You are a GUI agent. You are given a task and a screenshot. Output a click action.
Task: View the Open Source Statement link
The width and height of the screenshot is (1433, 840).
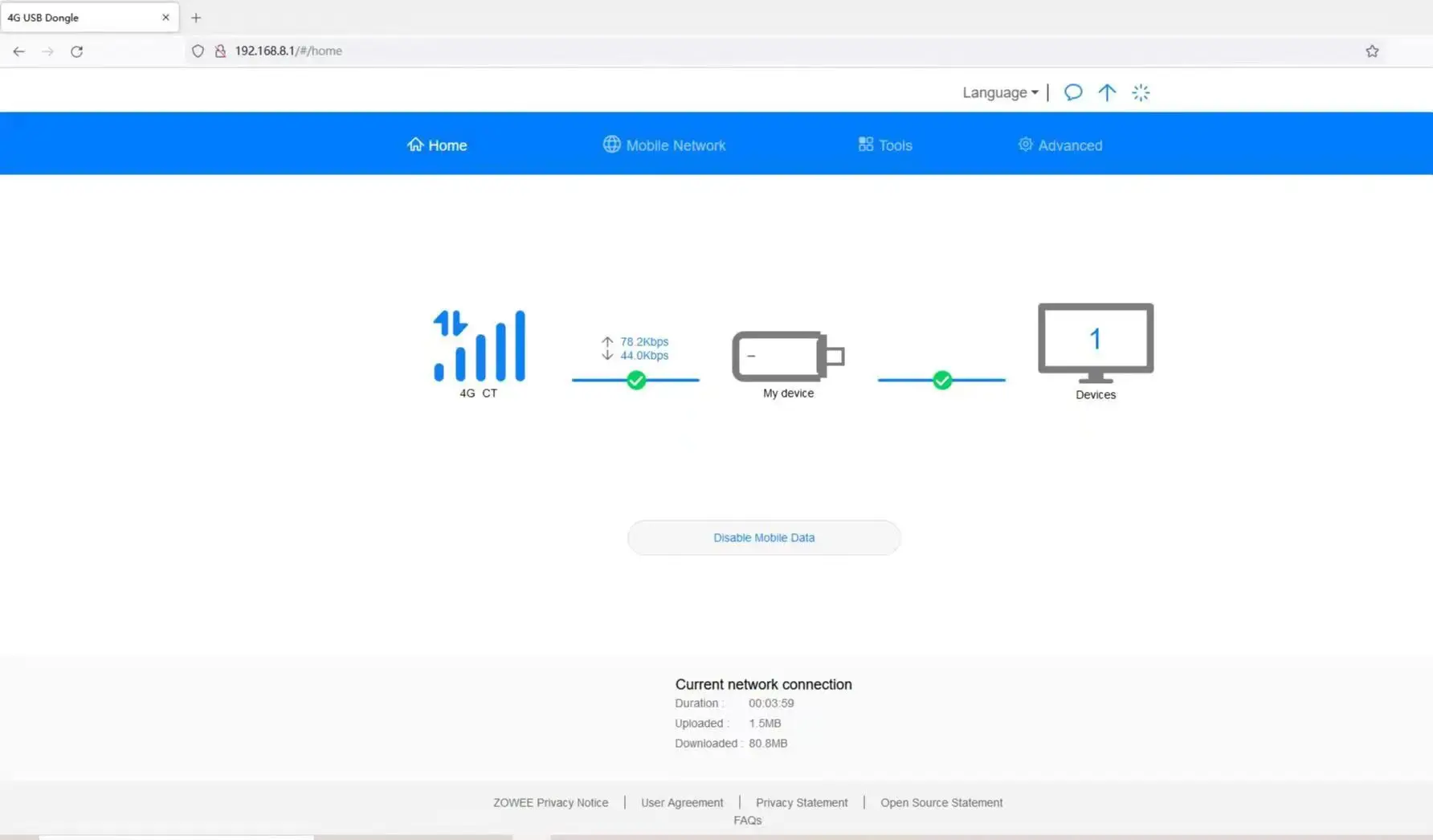tap(941, 802)
